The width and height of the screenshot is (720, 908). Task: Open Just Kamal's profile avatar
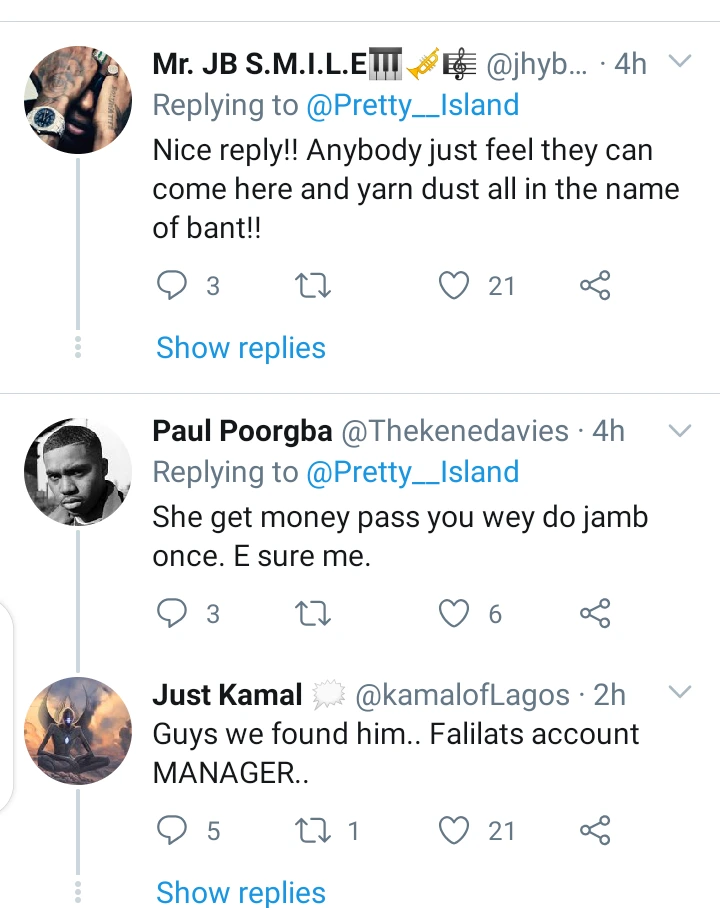point(79,730)
